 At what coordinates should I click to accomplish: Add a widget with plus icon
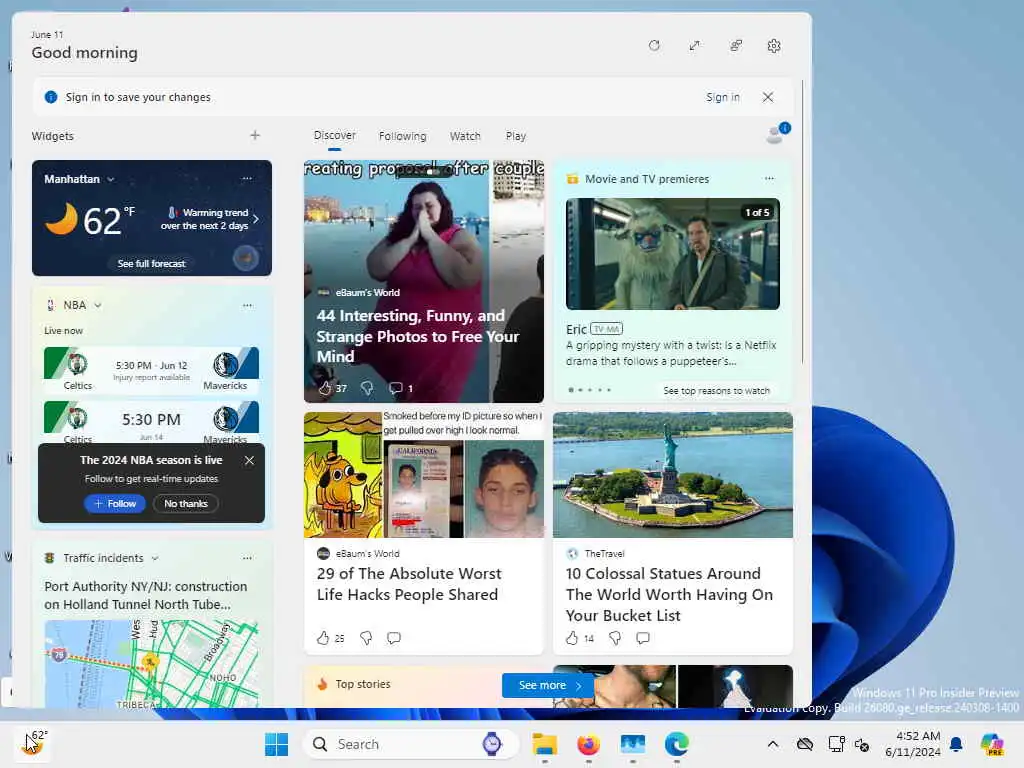(255, 135)
